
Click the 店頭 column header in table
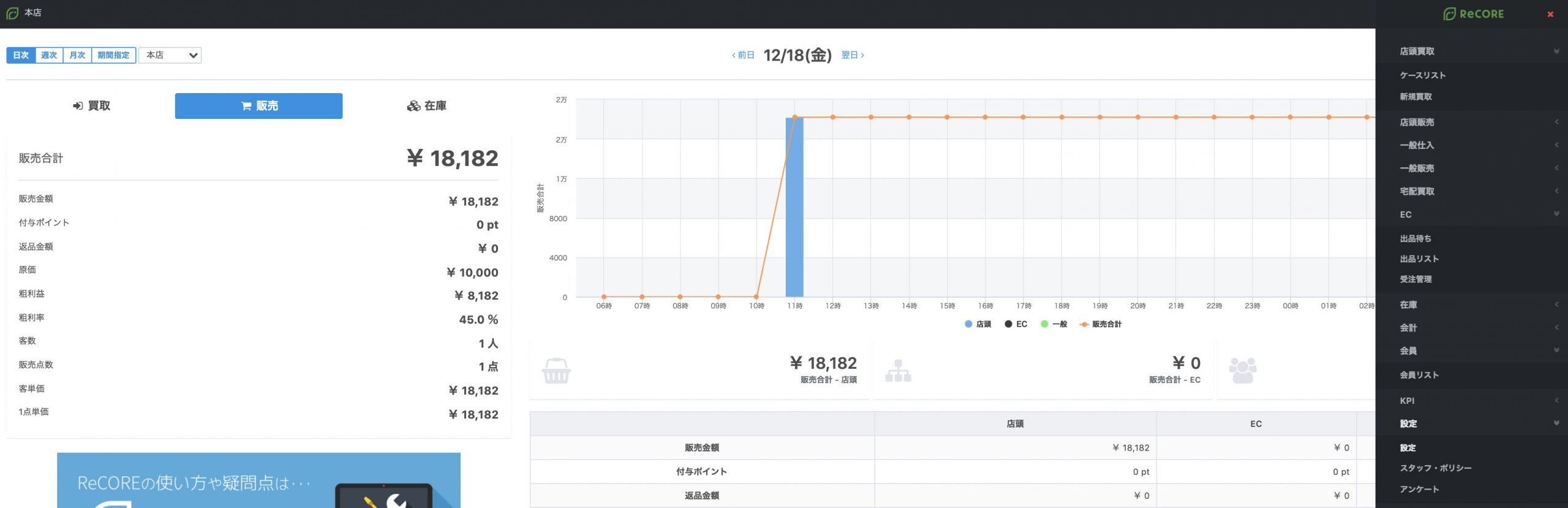pyautogui.click(x=1015, y=424)
